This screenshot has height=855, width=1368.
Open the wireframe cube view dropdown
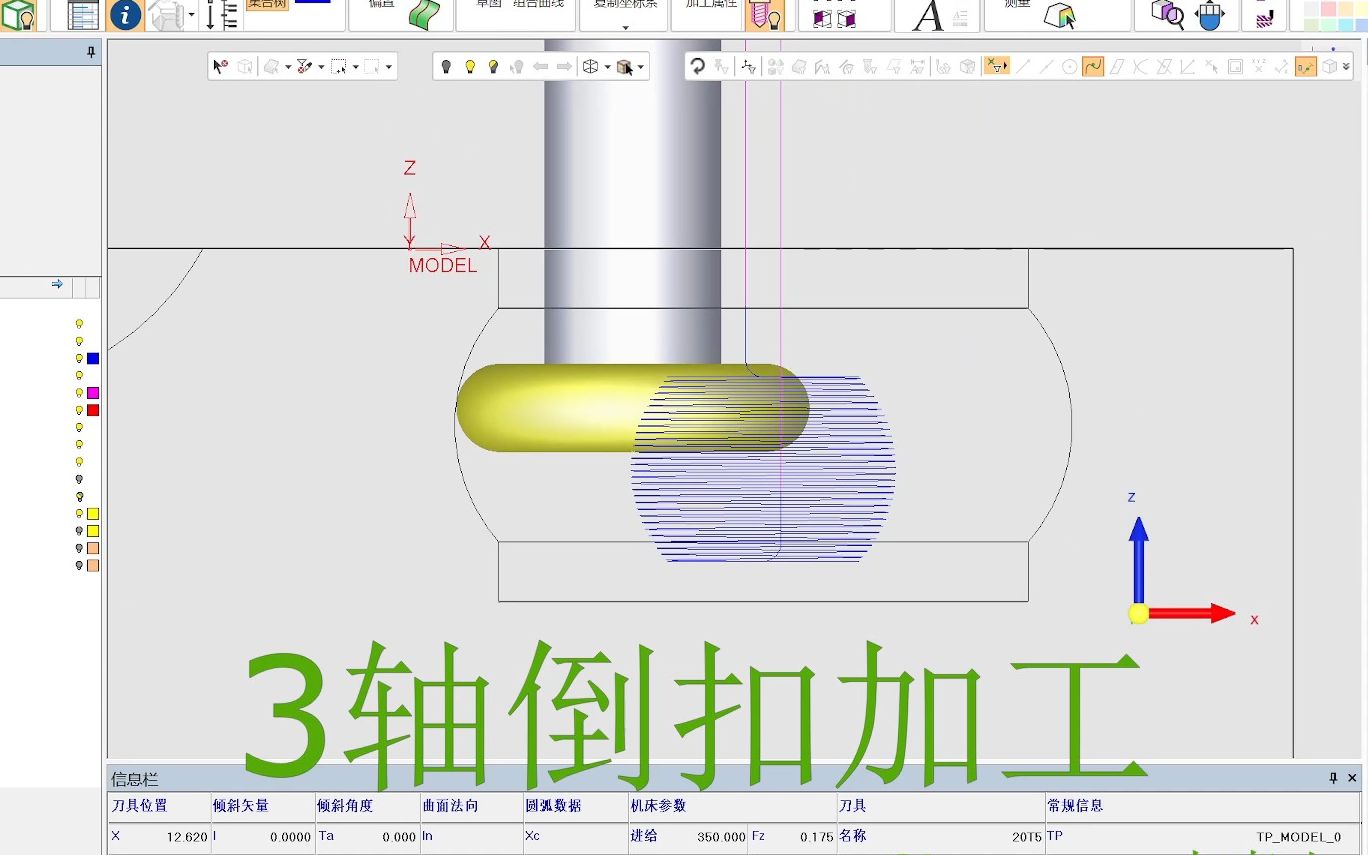pyautogui.click(x=607, y=67)
